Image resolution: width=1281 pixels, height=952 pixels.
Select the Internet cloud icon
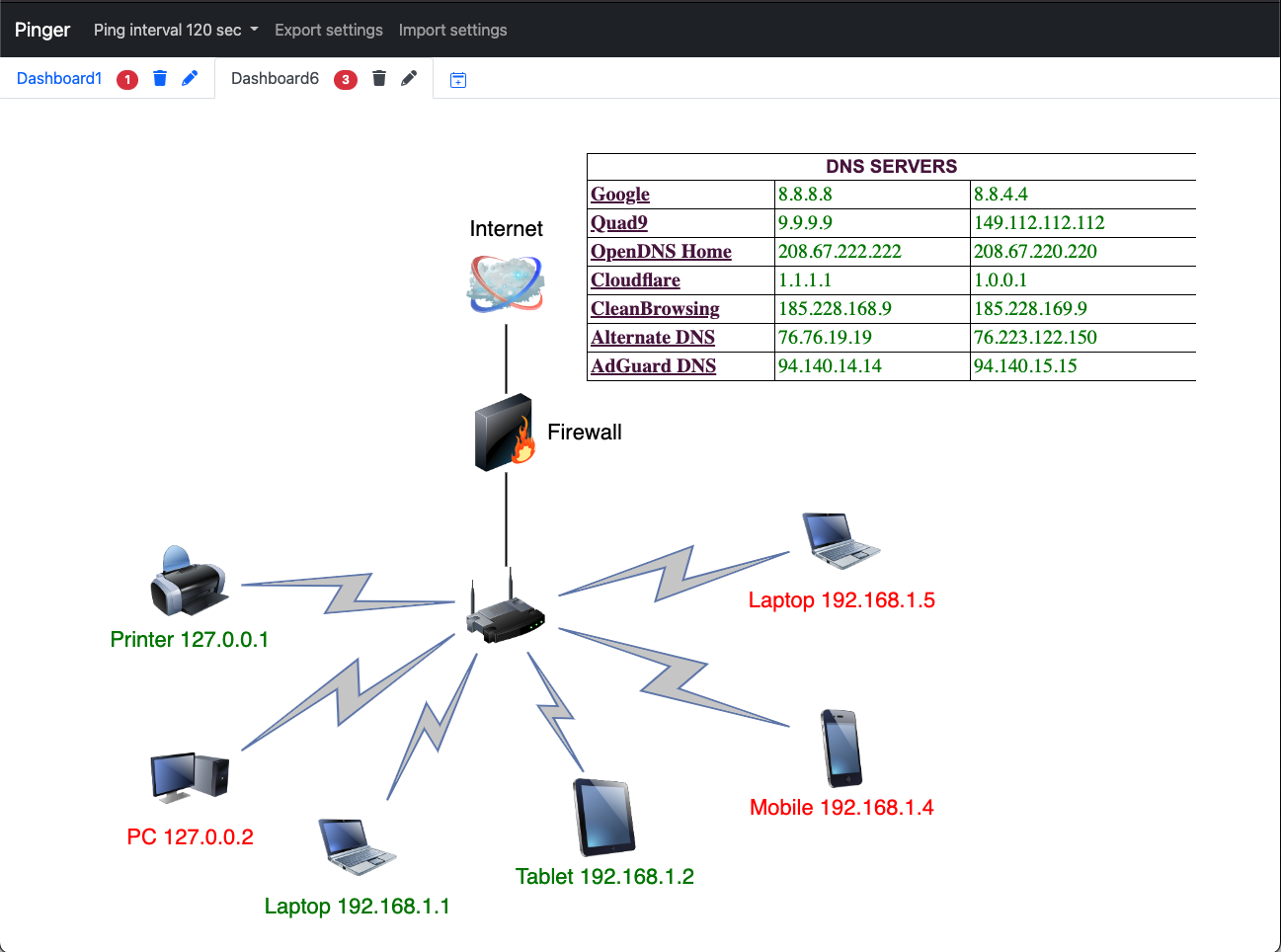[x=506, y=283]
